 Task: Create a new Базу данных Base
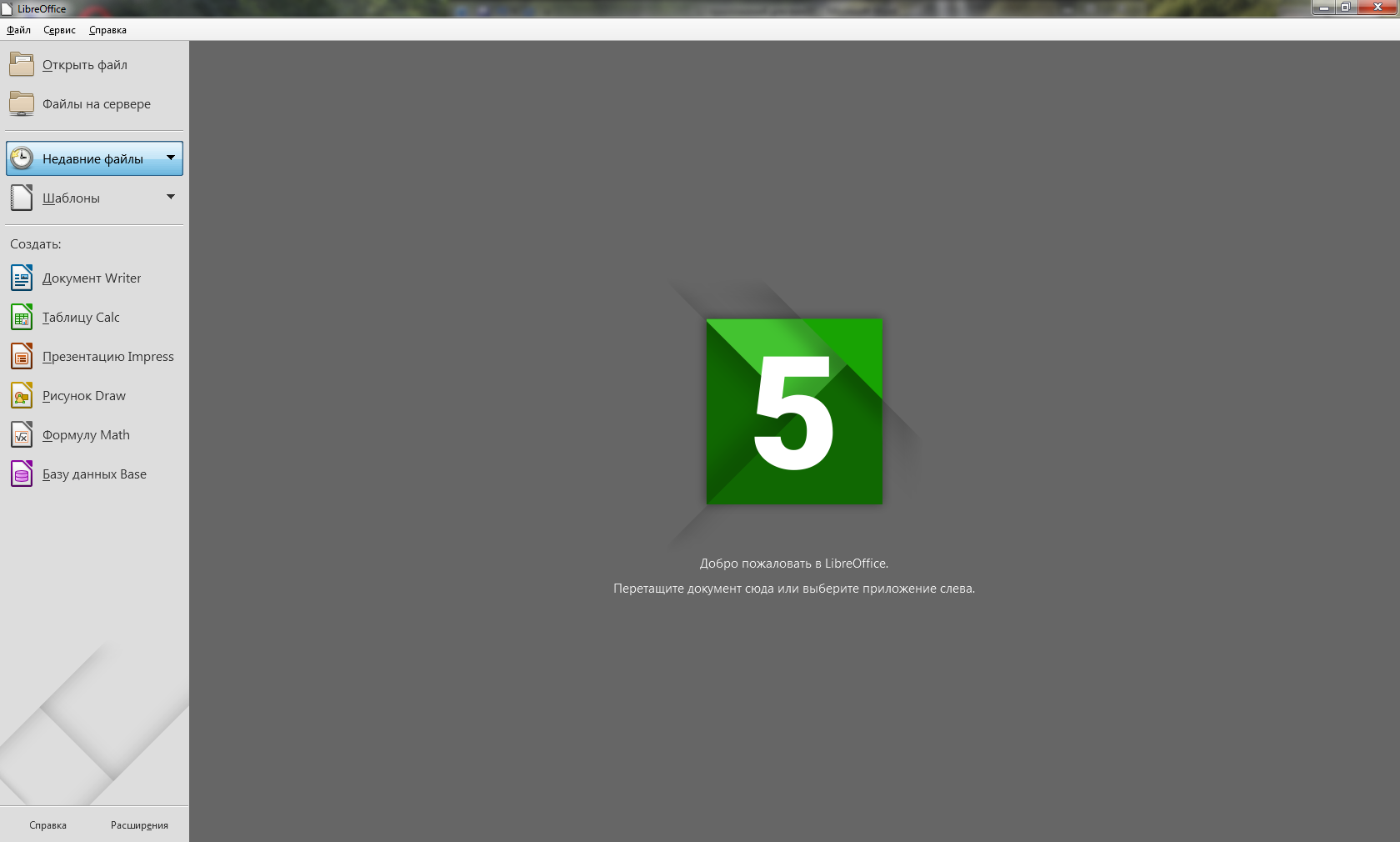[94, 474]
